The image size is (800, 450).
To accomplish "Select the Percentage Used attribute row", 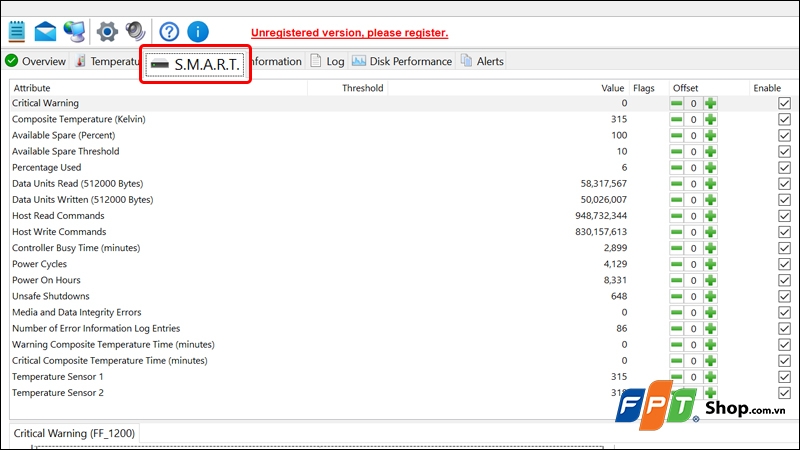I will (403, 168).
